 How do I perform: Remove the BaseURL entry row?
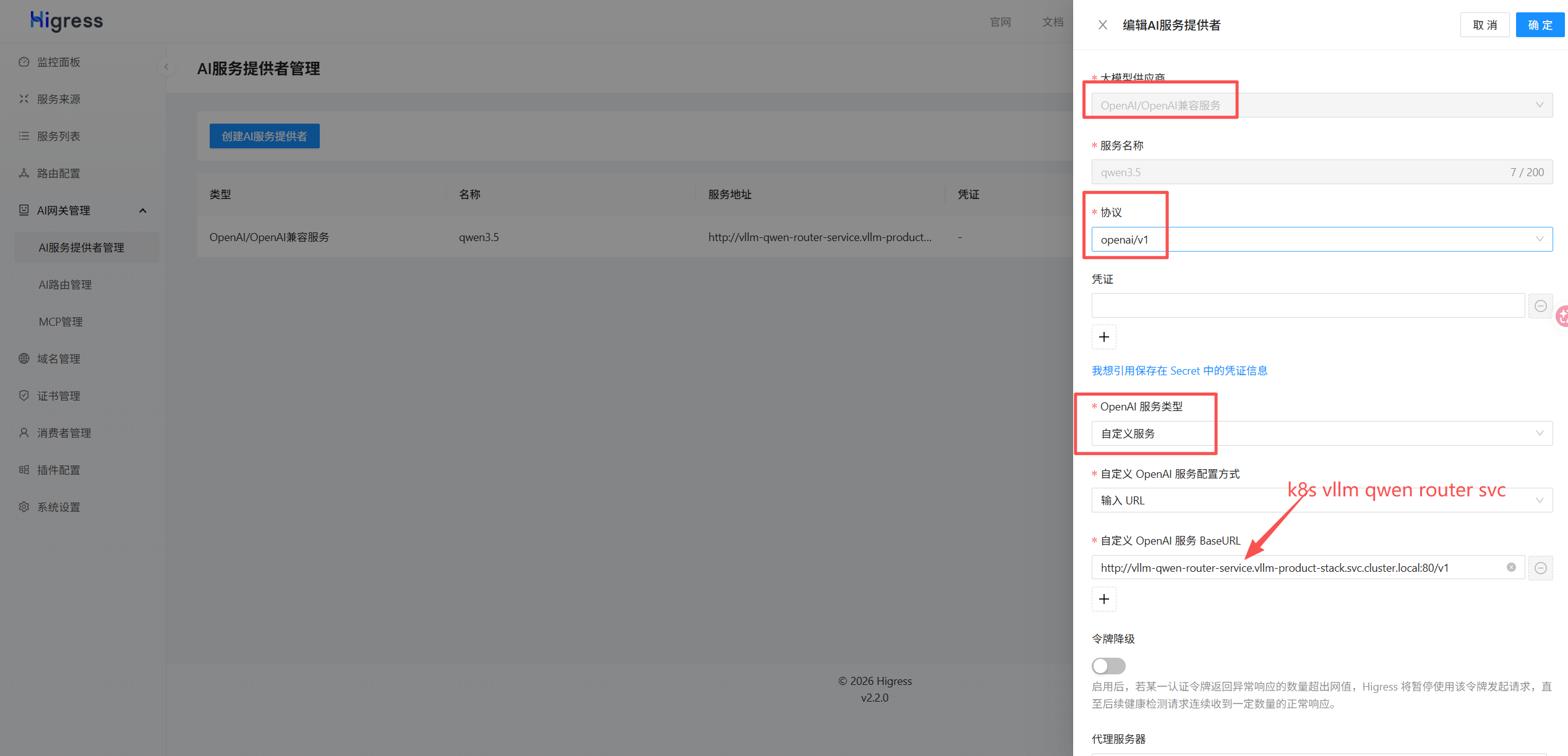[1540, 568]
